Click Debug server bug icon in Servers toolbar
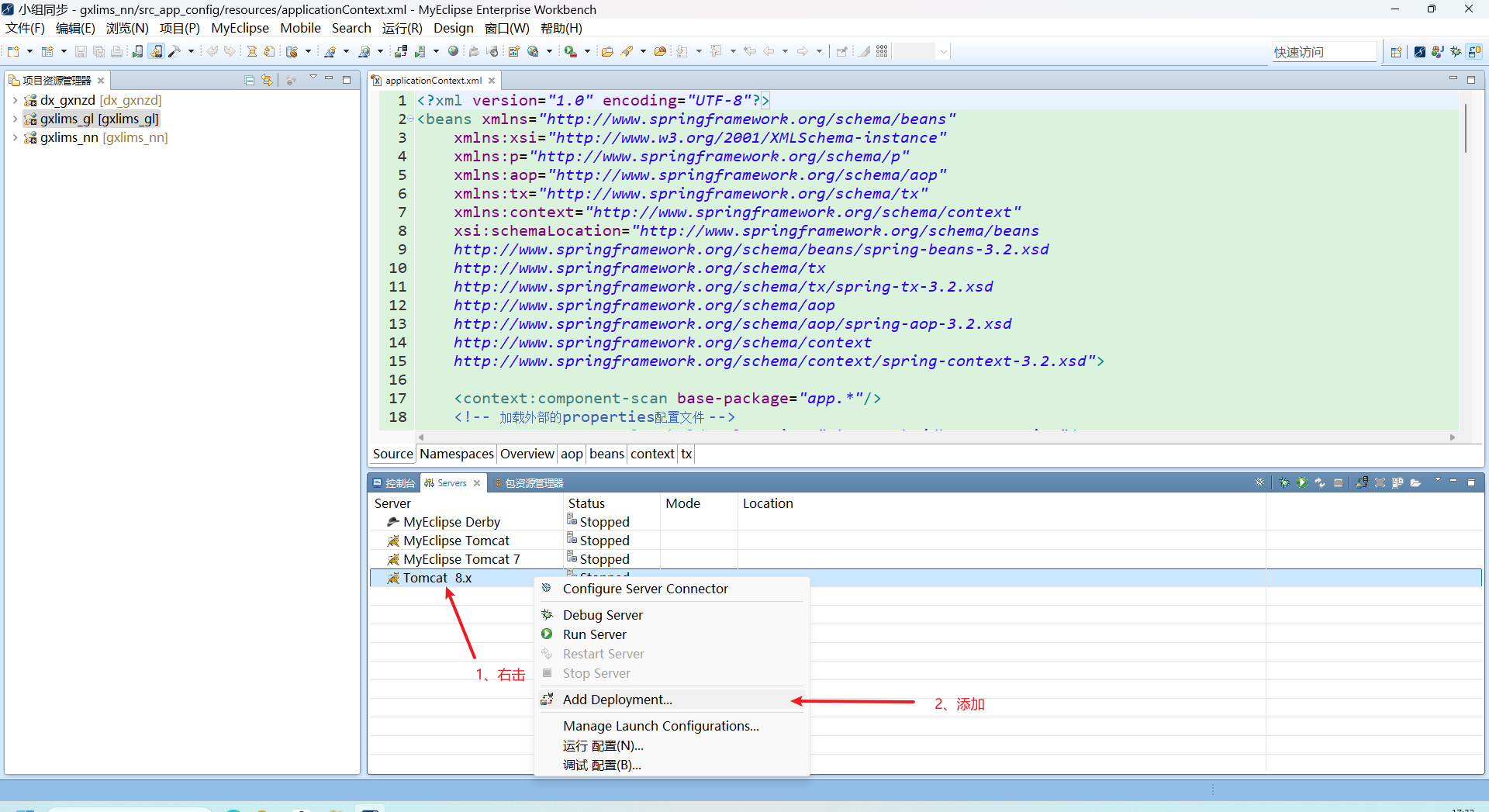Image resolution: width=1489 pixels, height=812 pixels. point(1284,482)
